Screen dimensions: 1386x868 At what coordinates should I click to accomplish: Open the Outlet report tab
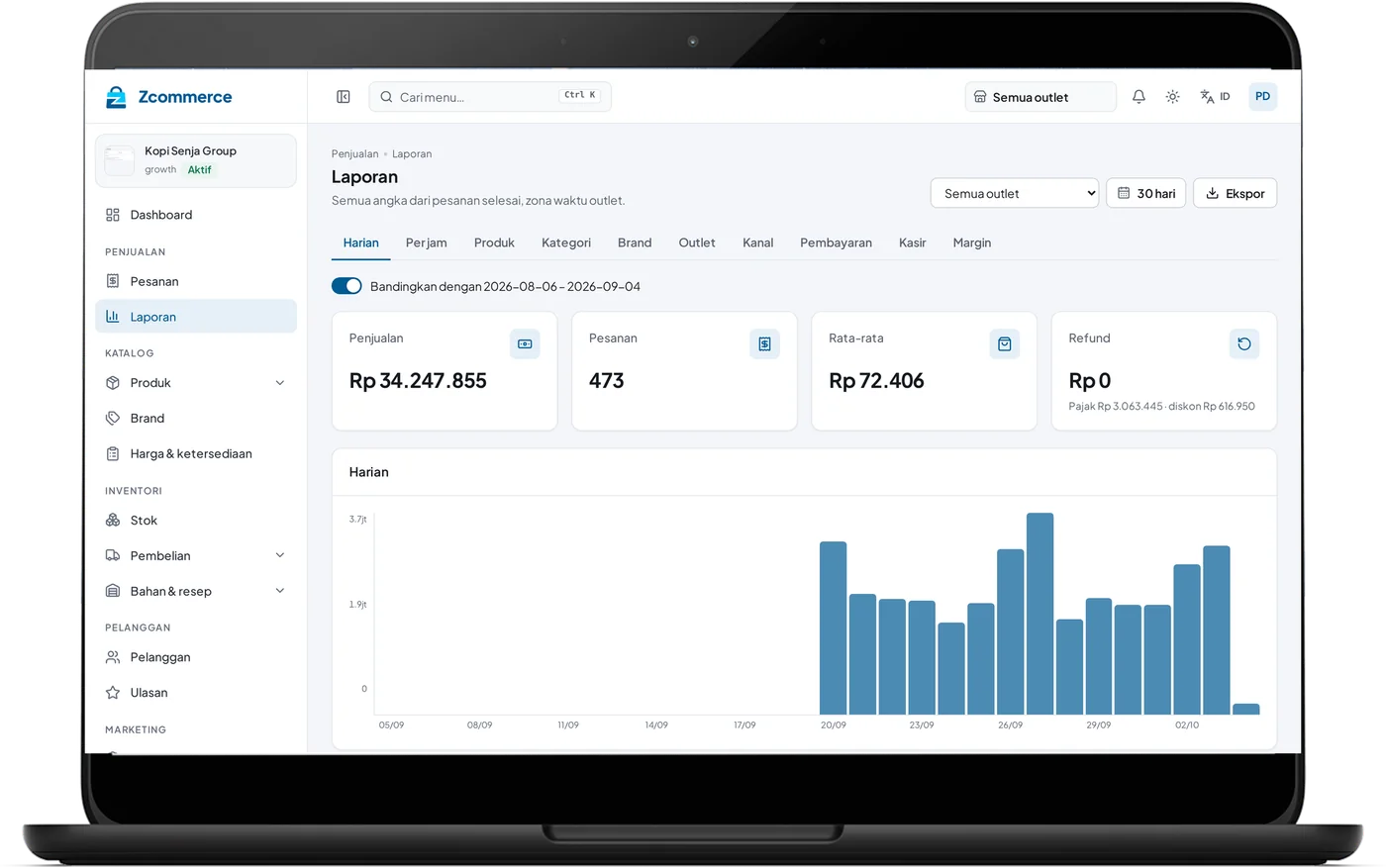tap(697, 242)
